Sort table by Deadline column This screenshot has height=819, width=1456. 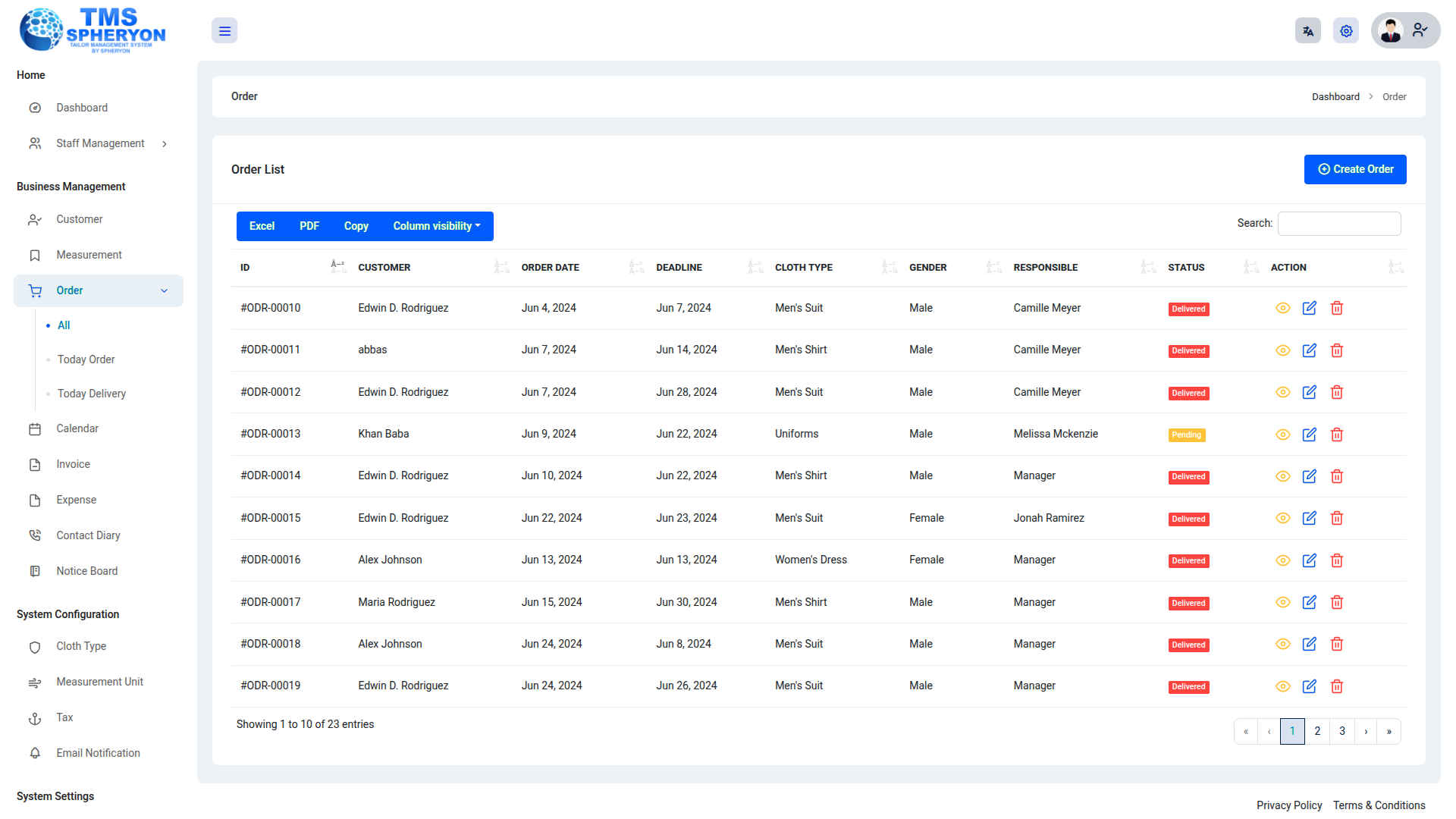pos(707,268)
